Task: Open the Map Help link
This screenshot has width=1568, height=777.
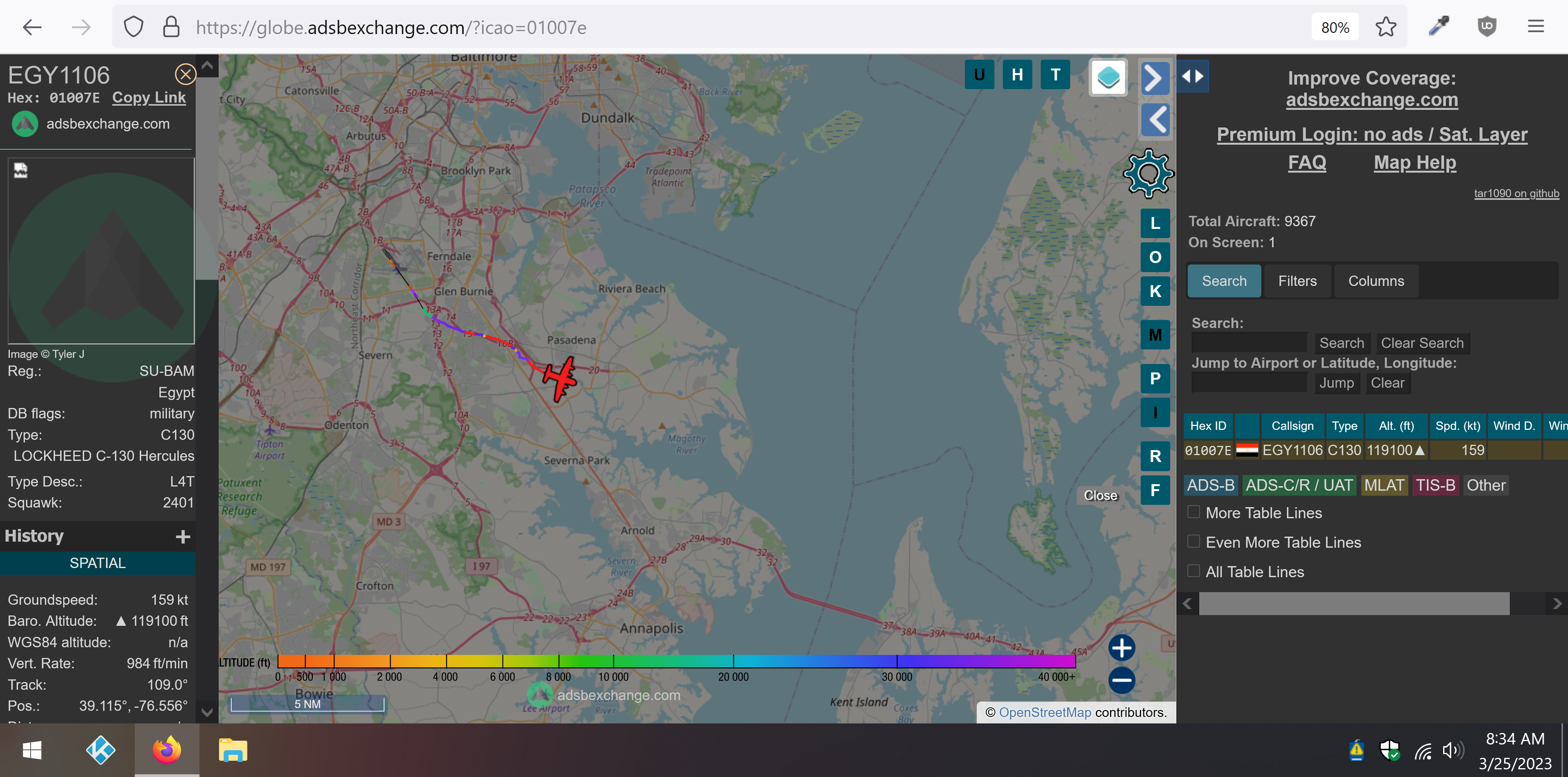Action: pyautogui.click(x=1414, y=162)
